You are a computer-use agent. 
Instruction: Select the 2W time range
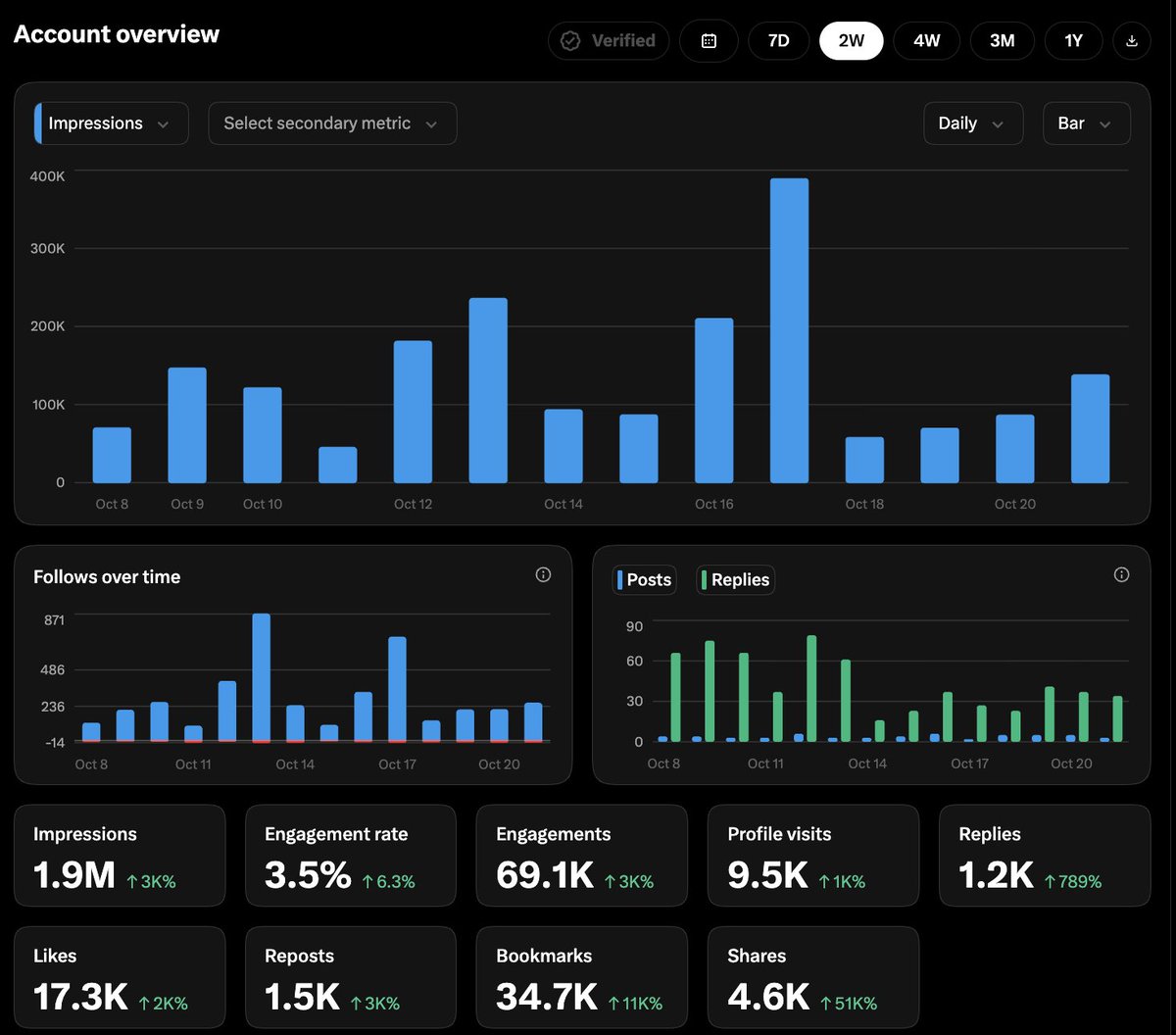click(x=852, y=41)
